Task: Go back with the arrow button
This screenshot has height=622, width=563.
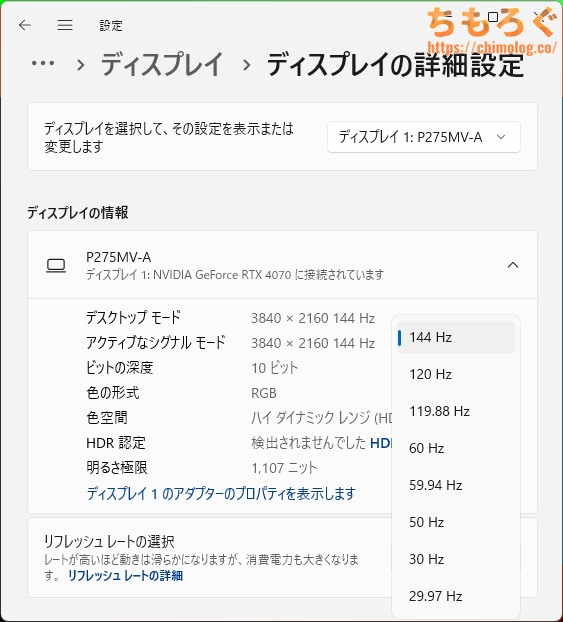Action: pyautogui.click(x=25, y=25)
